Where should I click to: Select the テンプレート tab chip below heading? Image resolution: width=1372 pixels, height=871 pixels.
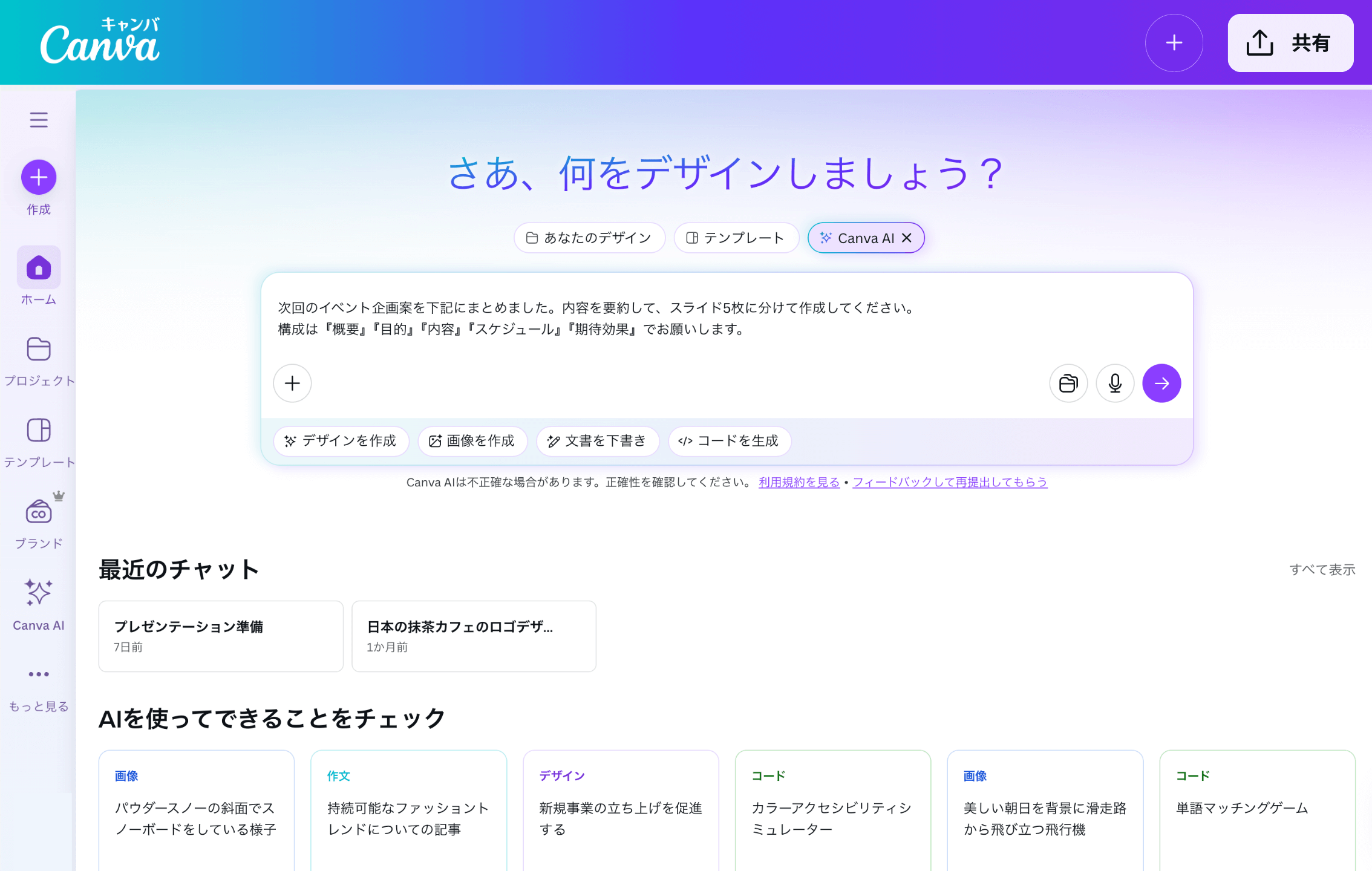(x=736, y=238)
